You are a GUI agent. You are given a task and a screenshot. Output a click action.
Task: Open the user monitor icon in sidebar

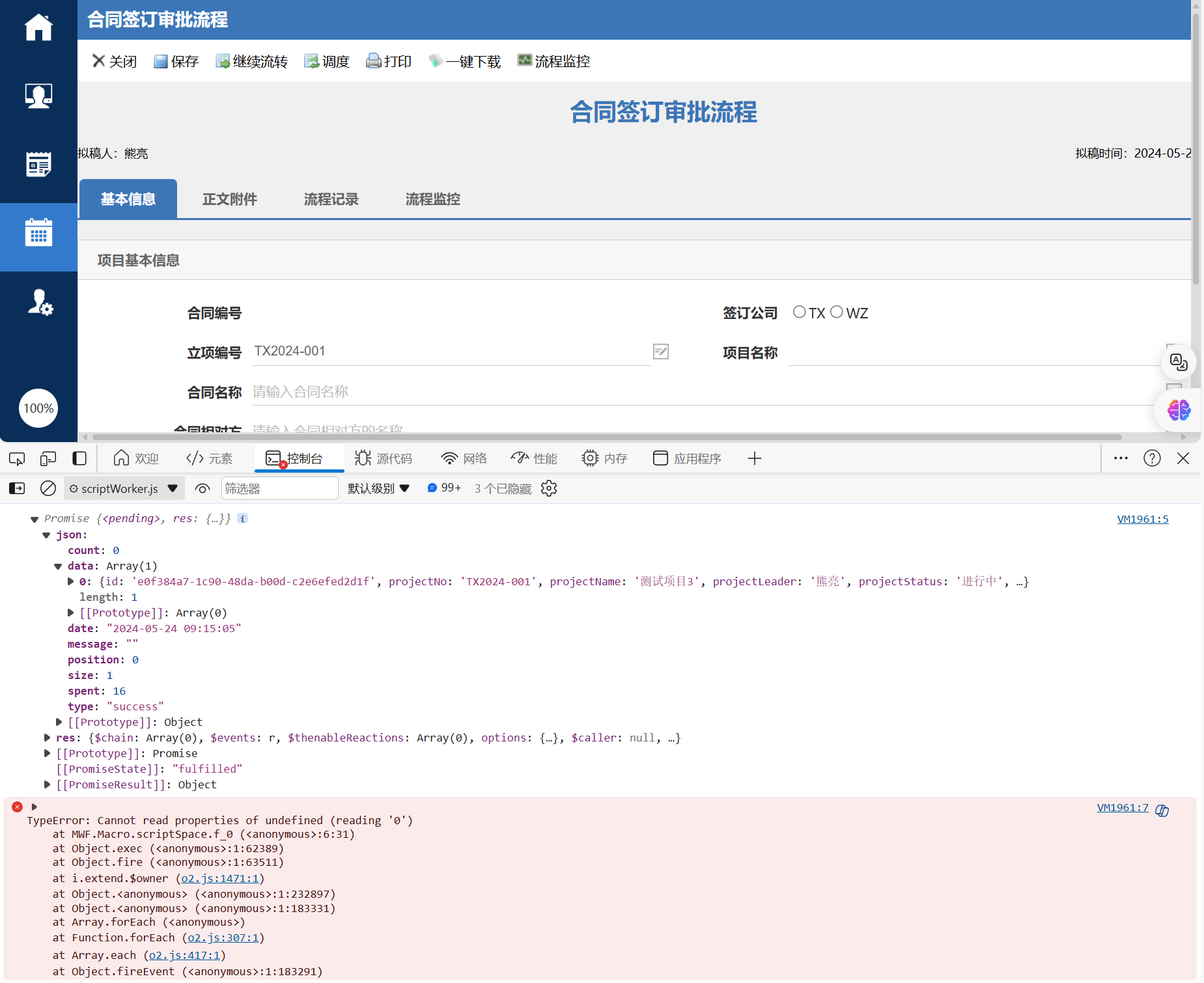click(38, 96)
